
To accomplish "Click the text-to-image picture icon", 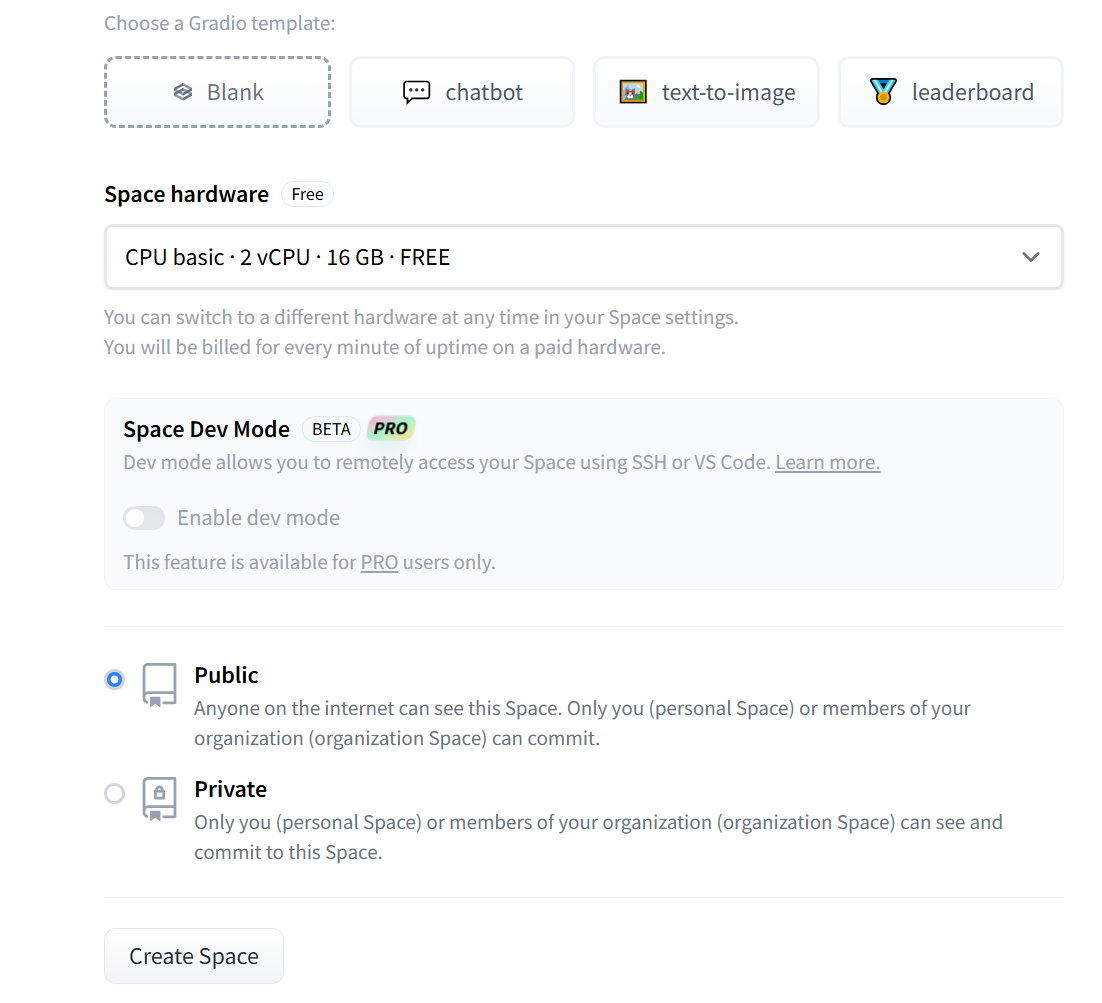I will pos(633,92).
